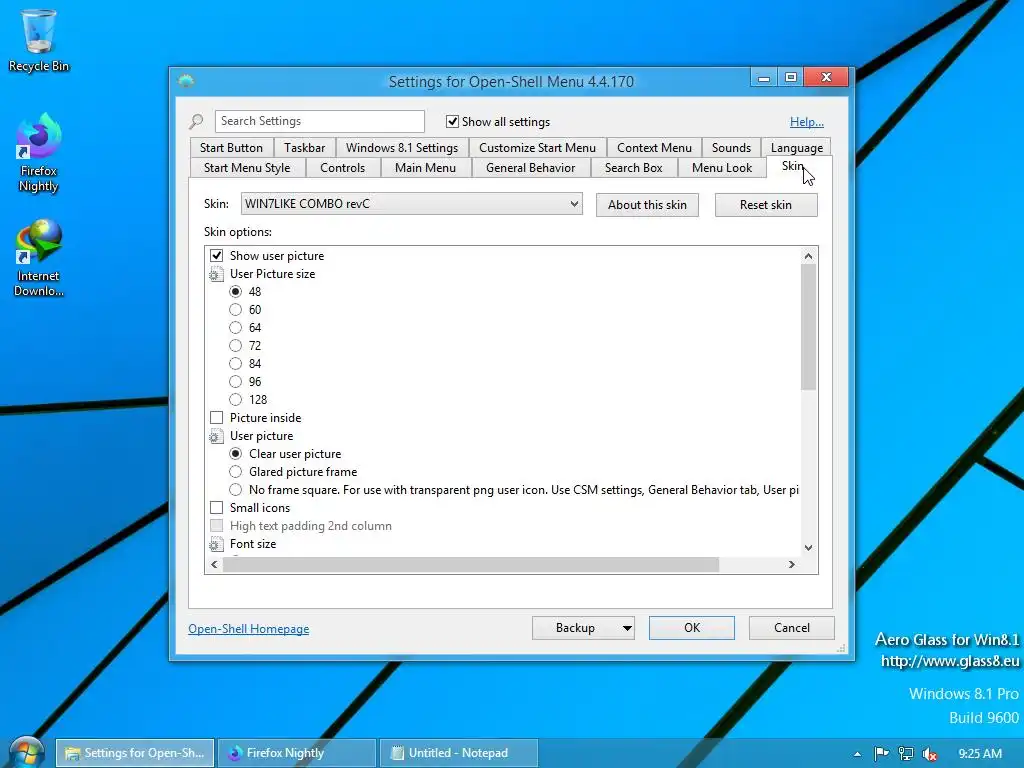Image resolution: width=1024 pixels, height=768 pixels.
Task: Click scroll down arrow in skin options
Action: pyautogui.click(x=808, y=548)
